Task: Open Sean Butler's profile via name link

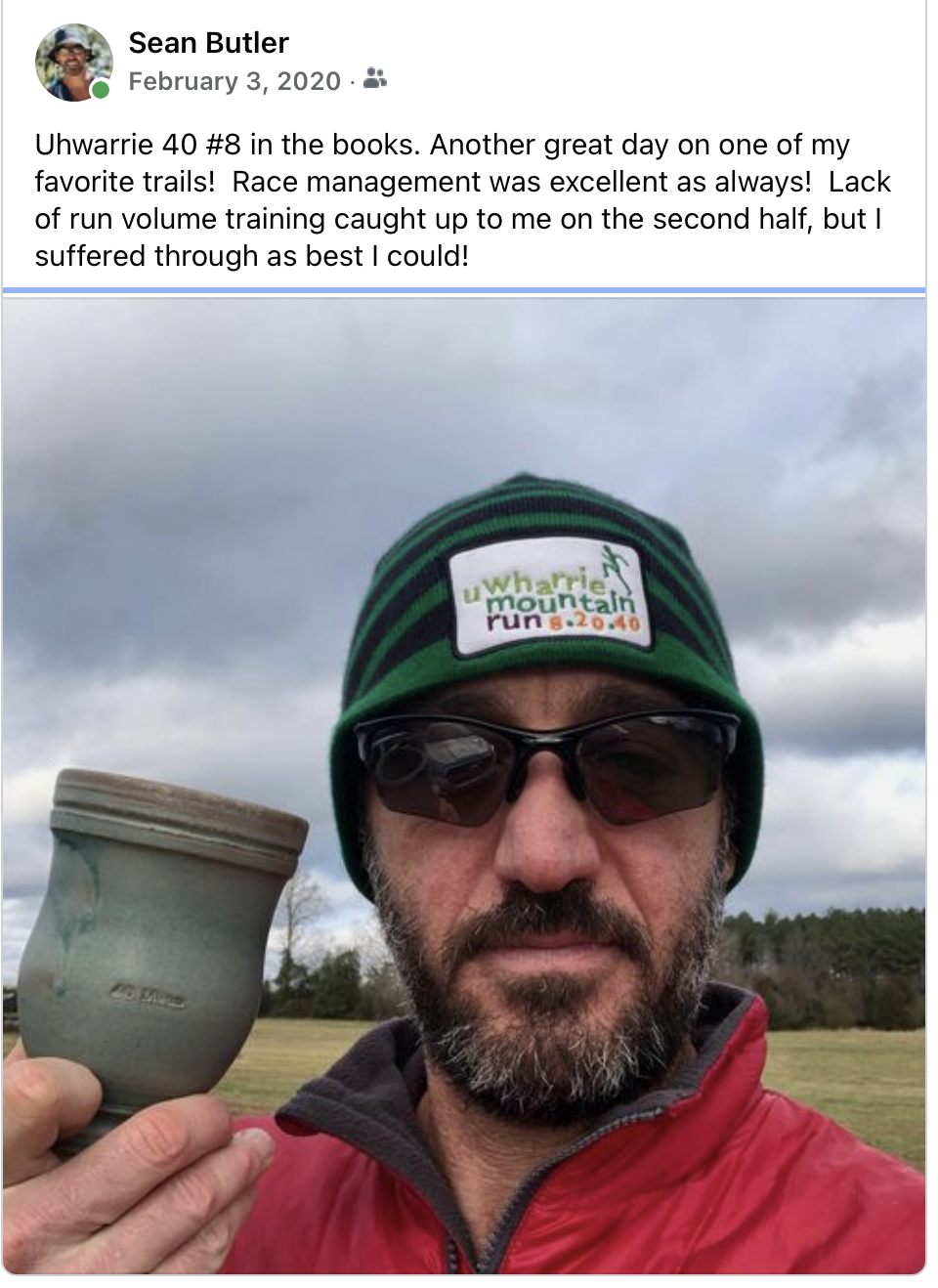Action: click(208, 43)
